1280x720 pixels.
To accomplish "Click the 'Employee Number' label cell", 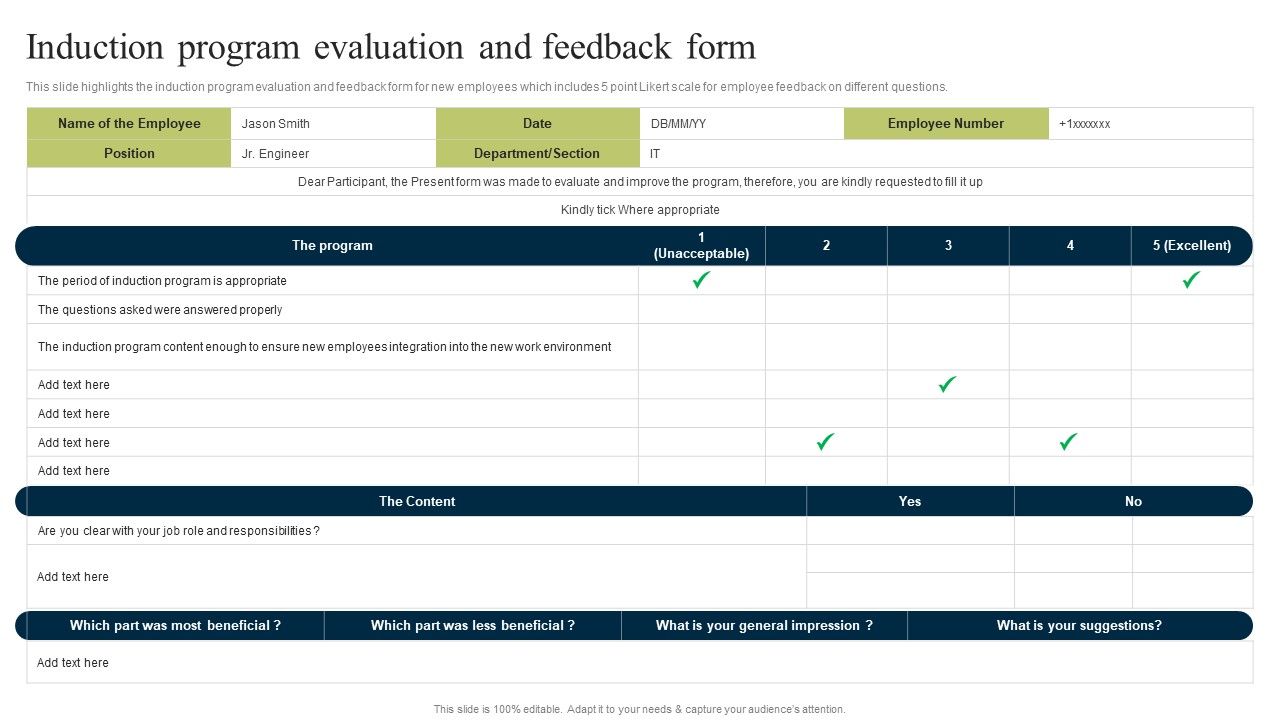I will click(x=946, y=124).
